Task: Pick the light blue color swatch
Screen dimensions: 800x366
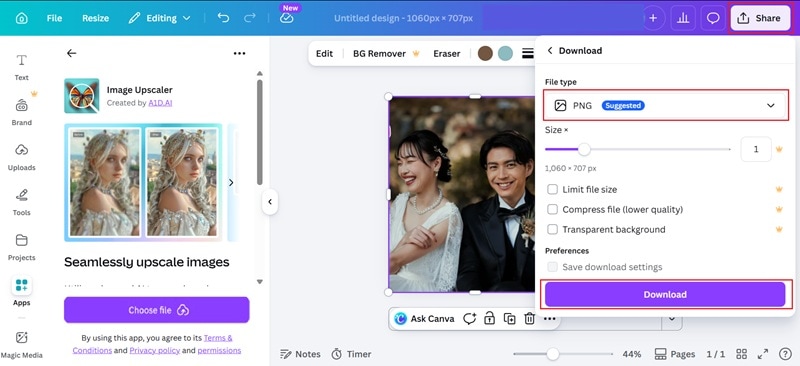Action: click(505, 54)
